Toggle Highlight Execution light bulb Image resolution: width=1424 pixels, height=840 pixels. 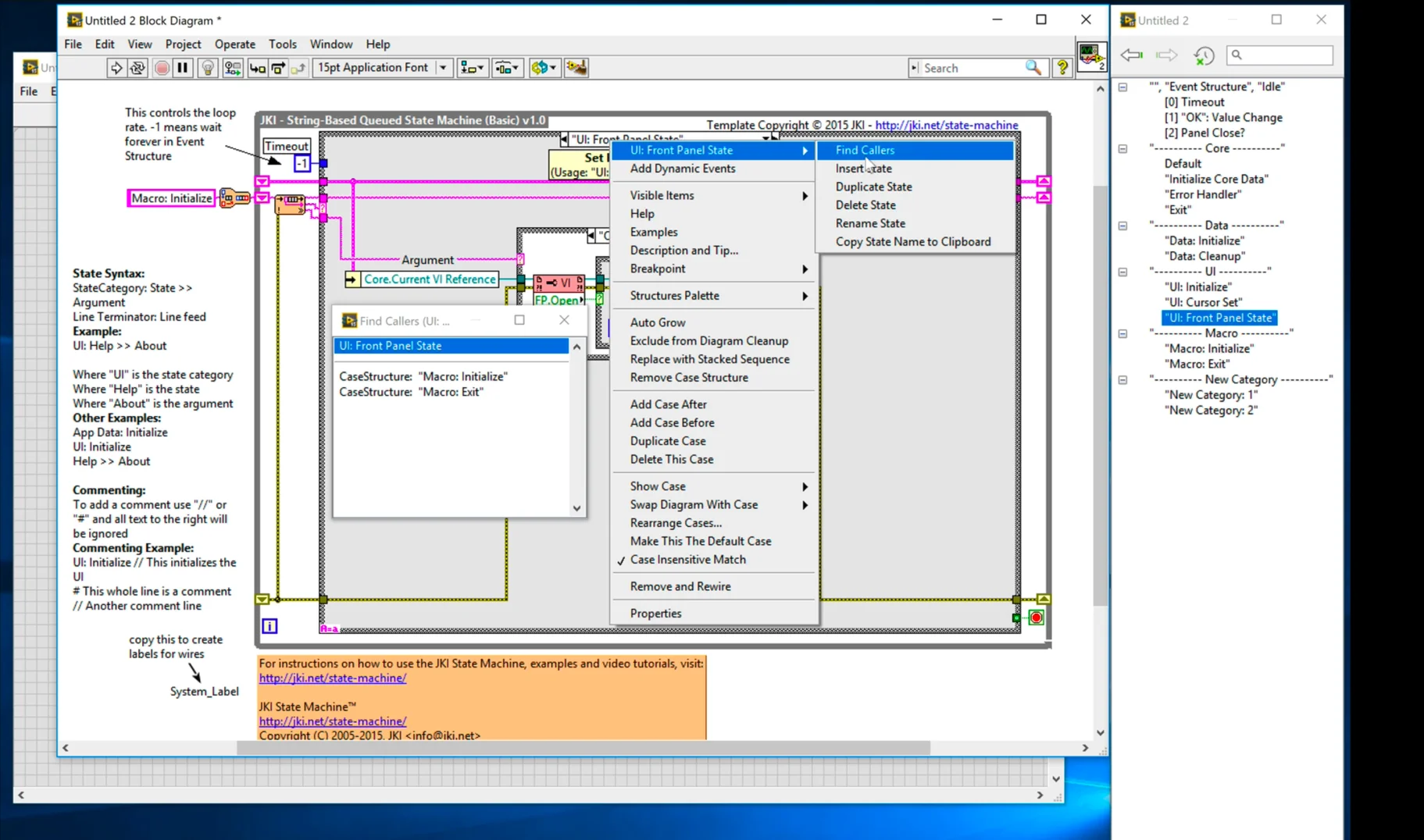click(207, 68)
